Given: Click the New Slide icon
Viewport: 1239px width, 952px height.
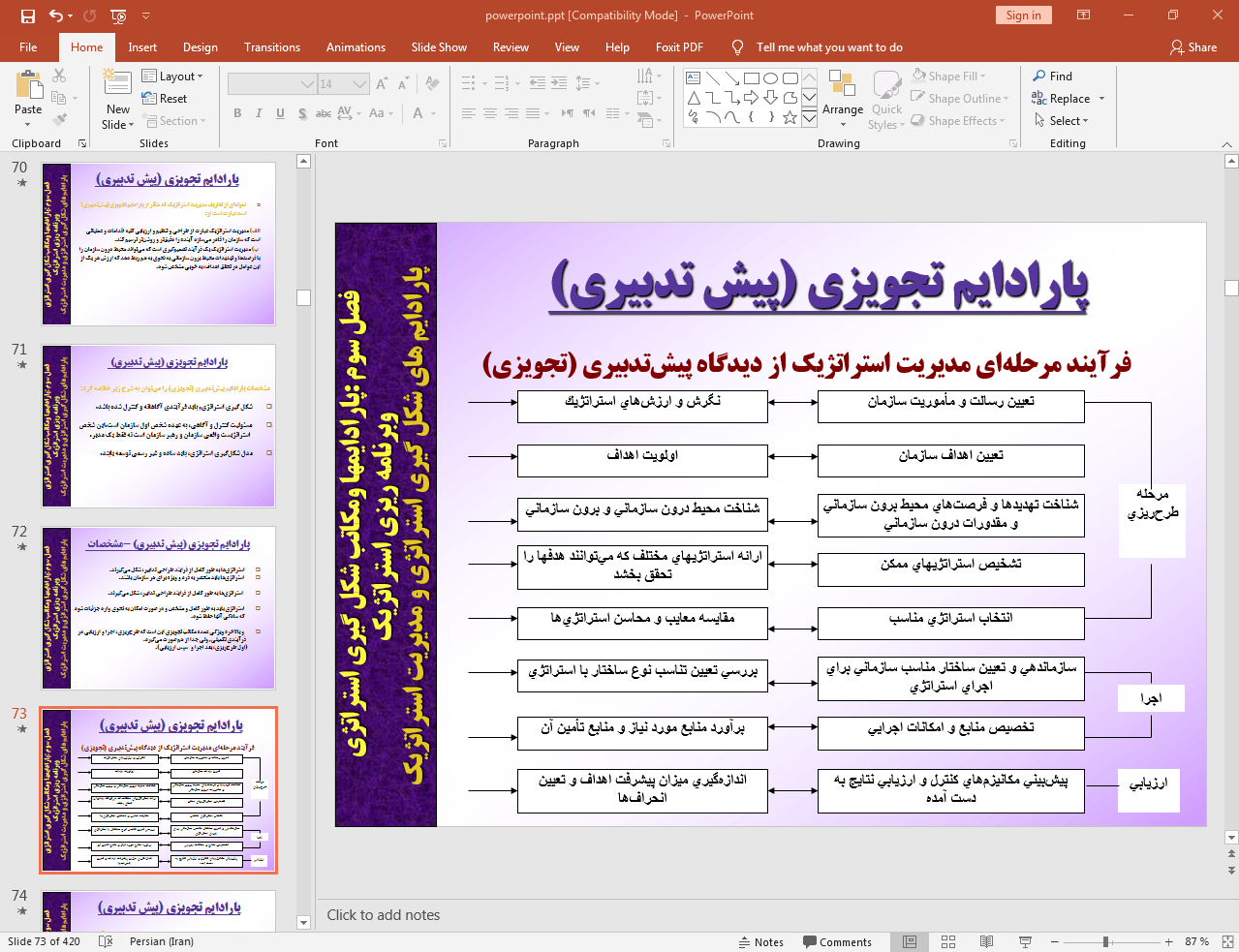Looking at the screenshot, I should 117,84.
